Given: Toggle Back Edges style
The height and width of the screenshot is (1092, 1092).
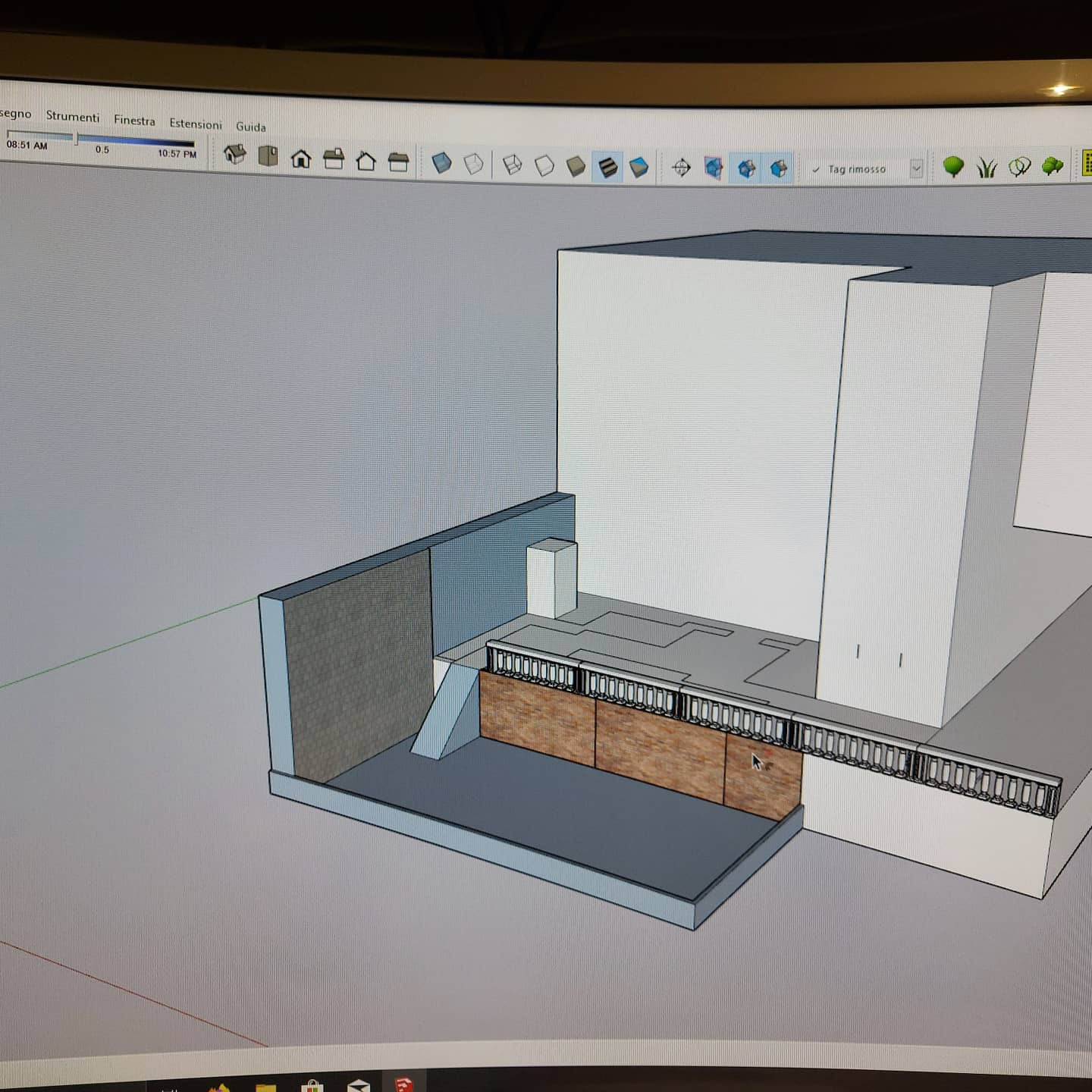Looking at the screenshot, I should click(x=473, y=164).
